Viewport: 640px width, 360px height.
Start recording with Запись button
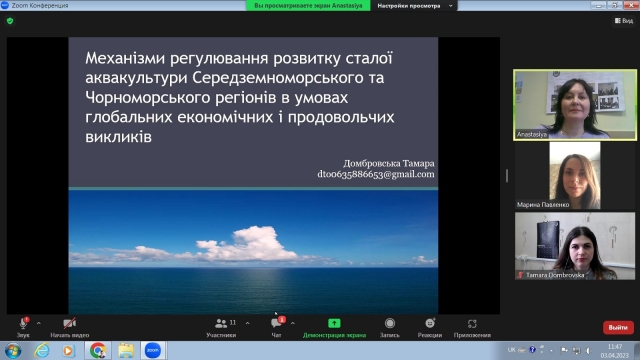(x=390, y=328)
